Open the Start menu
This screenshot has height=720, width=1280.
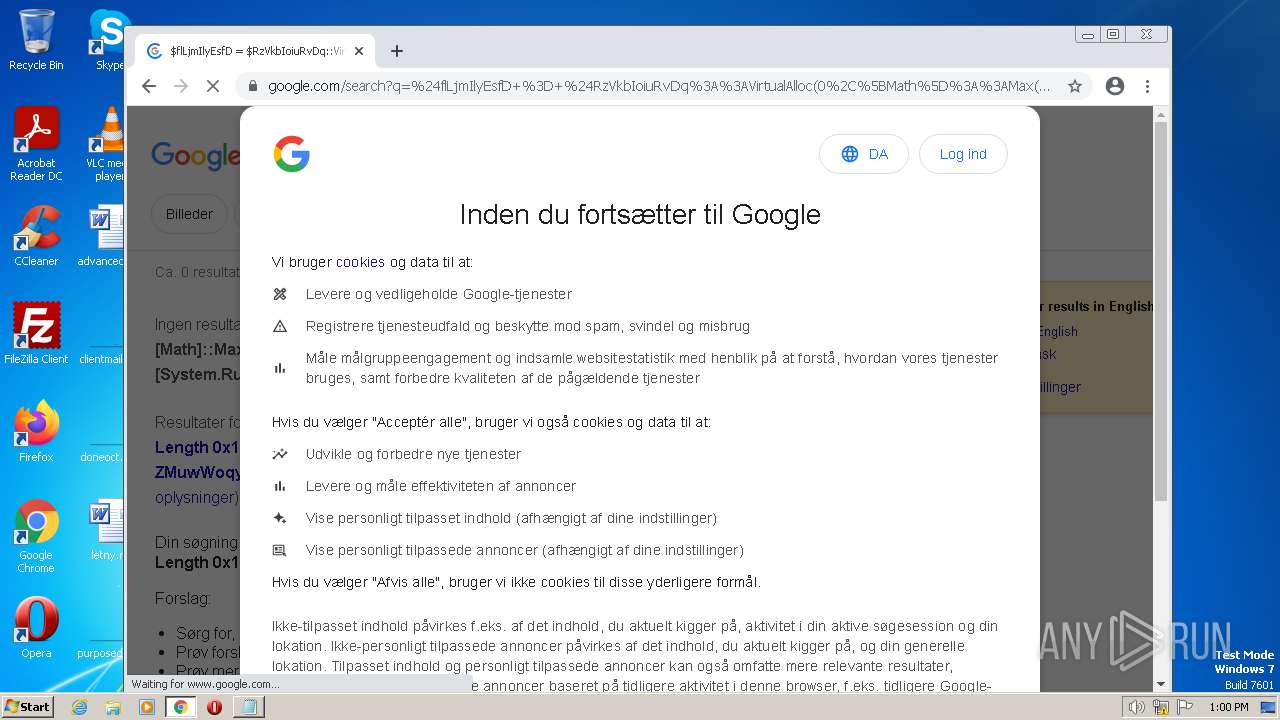point(28,706)
